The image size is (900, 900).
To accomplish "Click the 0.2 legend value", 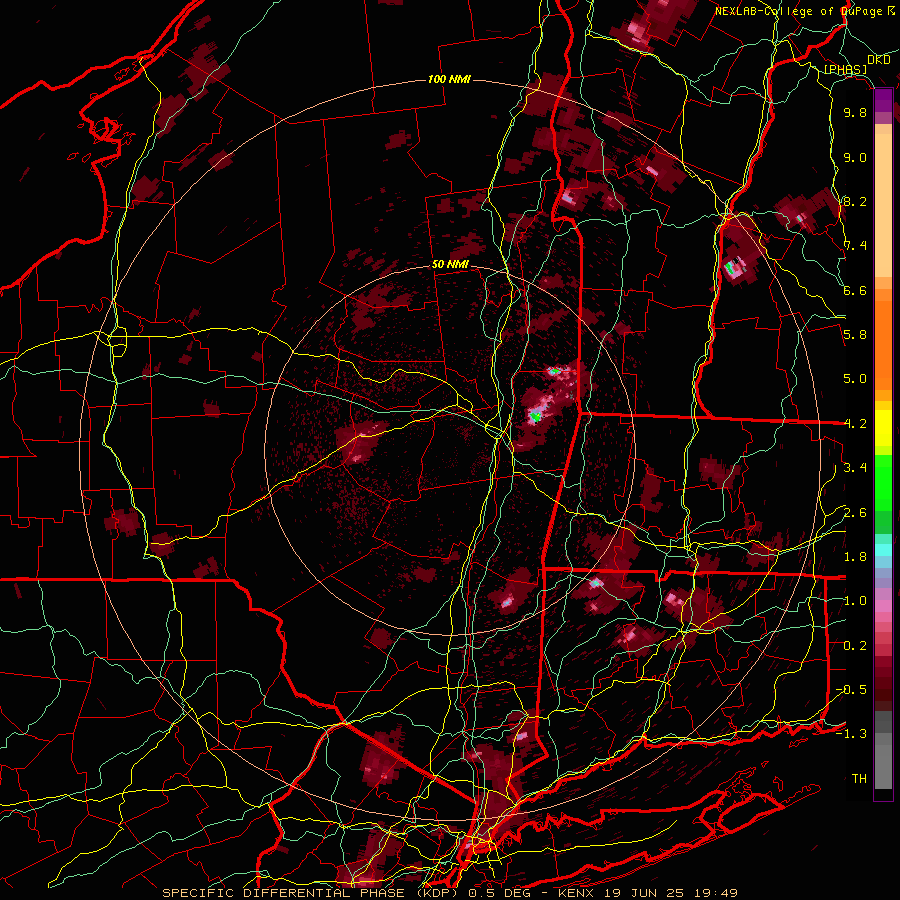I will (x=855, y=646).
